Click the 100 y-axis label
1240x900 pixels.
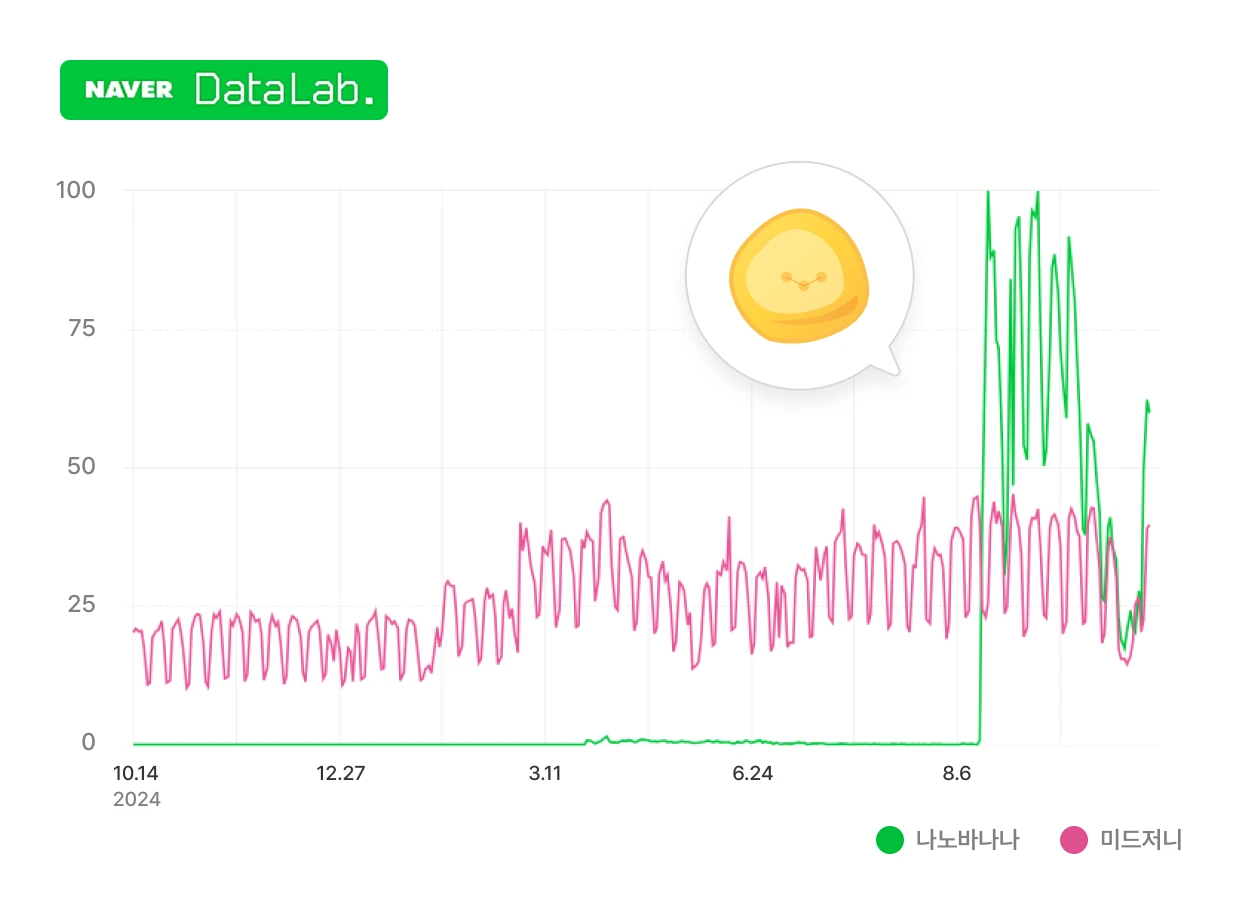[75, 190]
